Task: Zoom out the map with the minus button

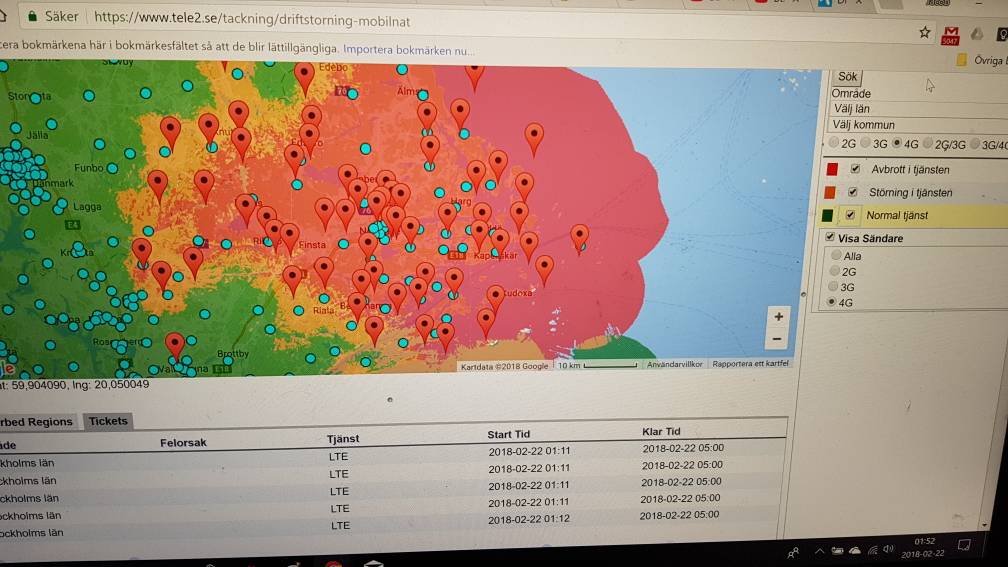Action: tap(777, 338)
